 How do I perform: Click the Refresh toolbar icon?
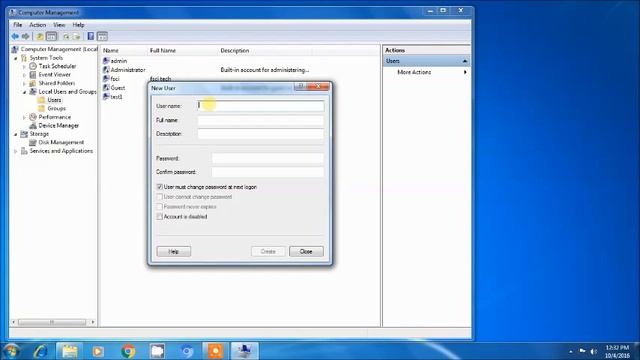pos(66,36)
